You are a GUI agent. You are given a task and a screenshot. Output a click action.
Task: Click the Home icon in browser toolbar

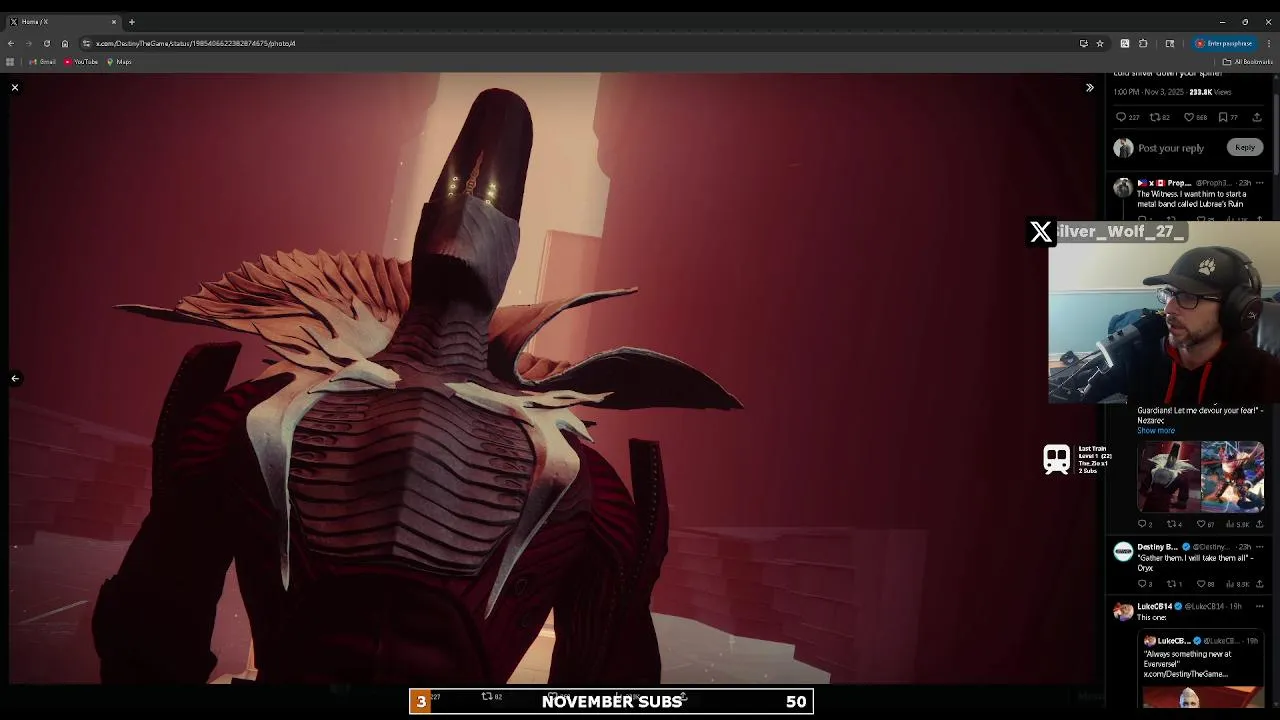[65, 43]
